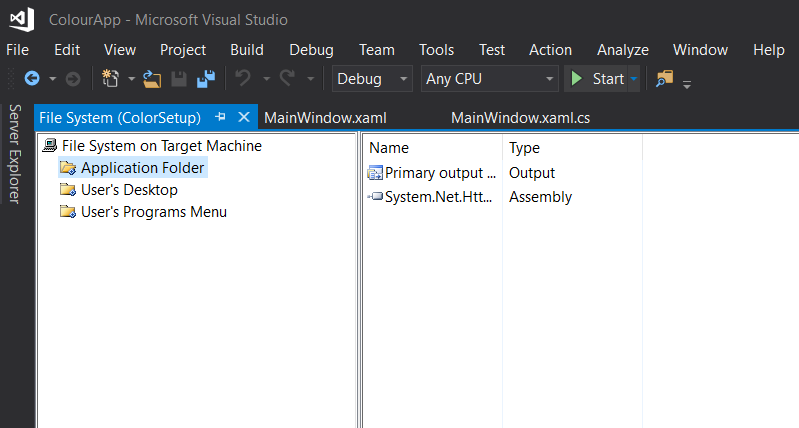The height and width of the screenshot is (428, 799).
Task: Open the New Project dropdown arrow
Action: click(x=131, y=79)
